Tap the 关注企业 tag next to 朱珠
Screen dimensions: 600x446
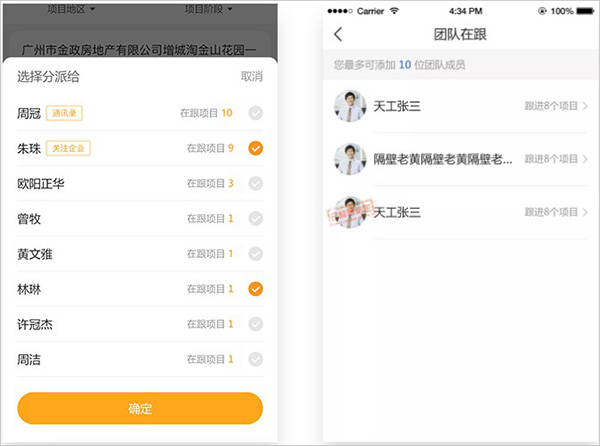pos(68,148)
